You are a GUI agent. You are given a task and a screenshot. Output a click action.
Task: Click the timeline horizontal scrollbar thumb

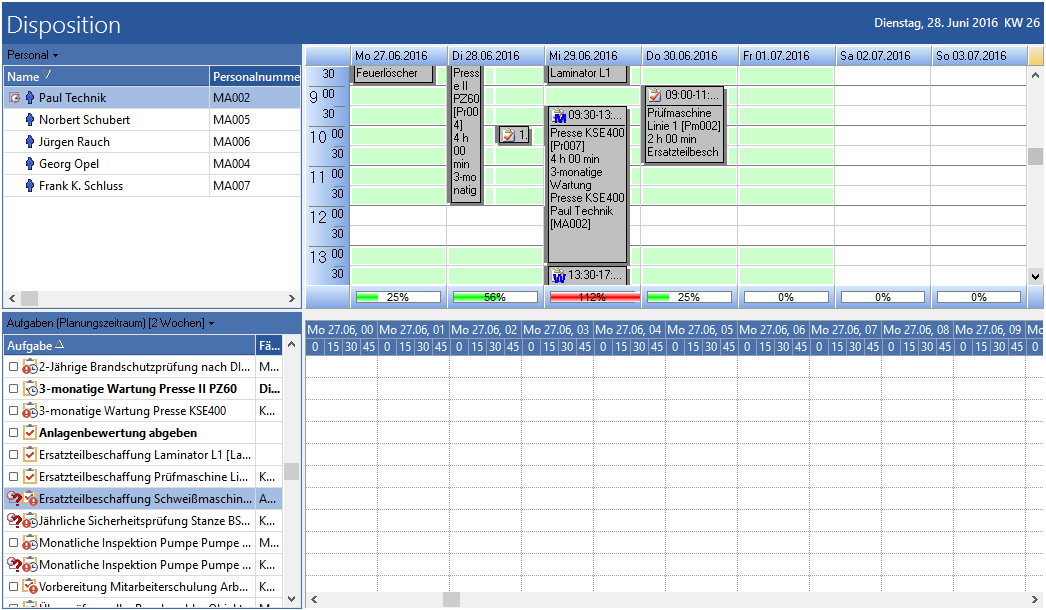[452, 599]
